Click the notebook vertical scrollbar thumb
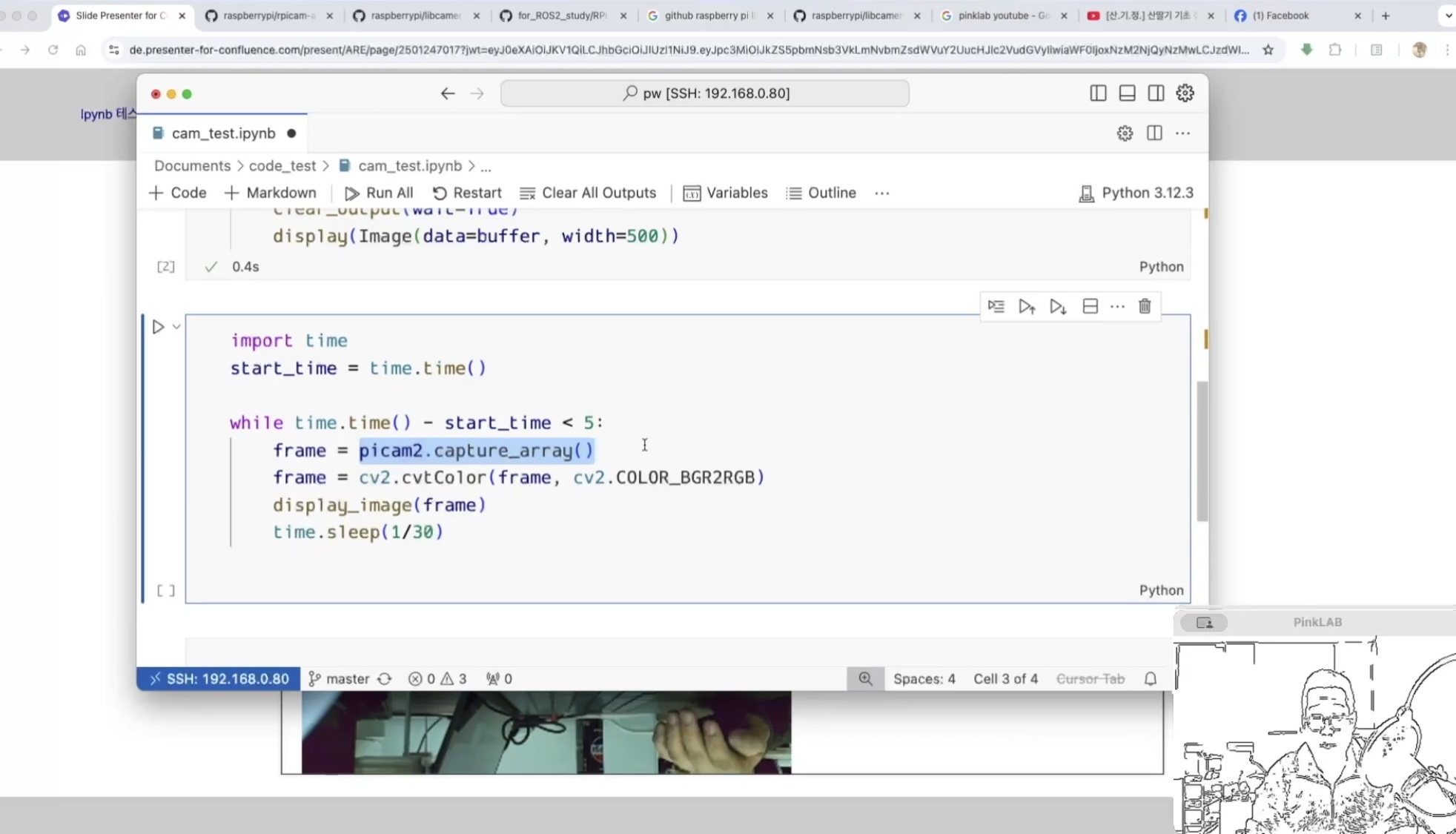 click(1202, 451)
